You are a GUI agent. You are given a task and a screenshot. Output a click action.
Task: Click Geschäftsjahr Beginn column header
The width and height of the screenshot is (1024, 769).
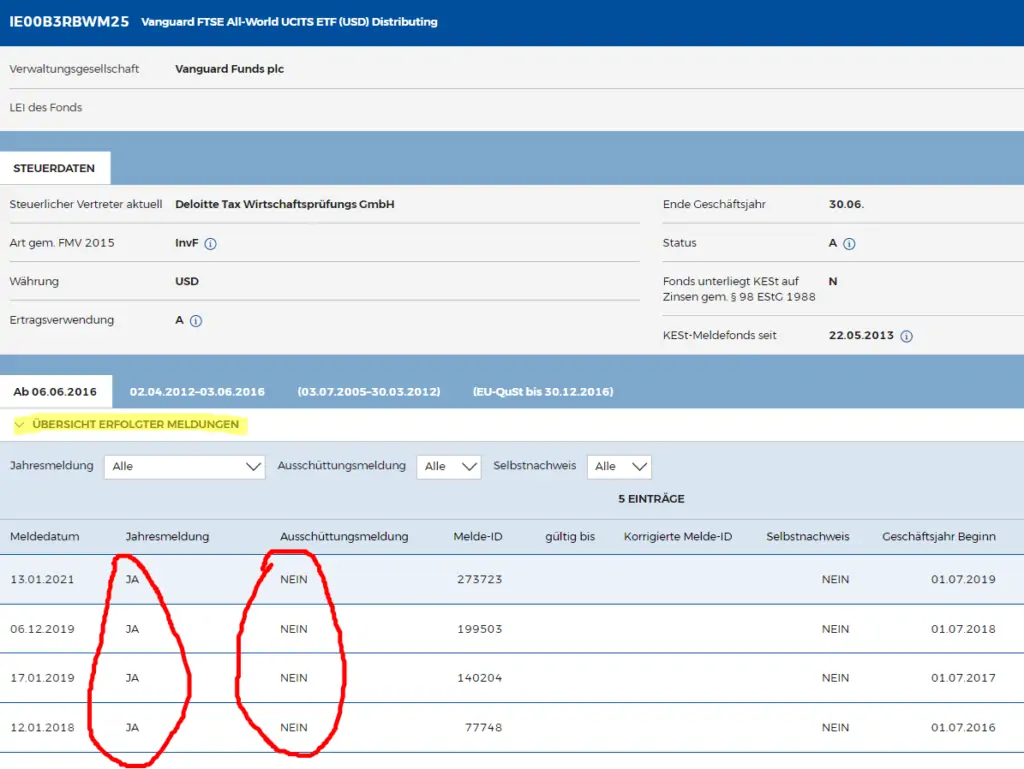tap(938, 537)
